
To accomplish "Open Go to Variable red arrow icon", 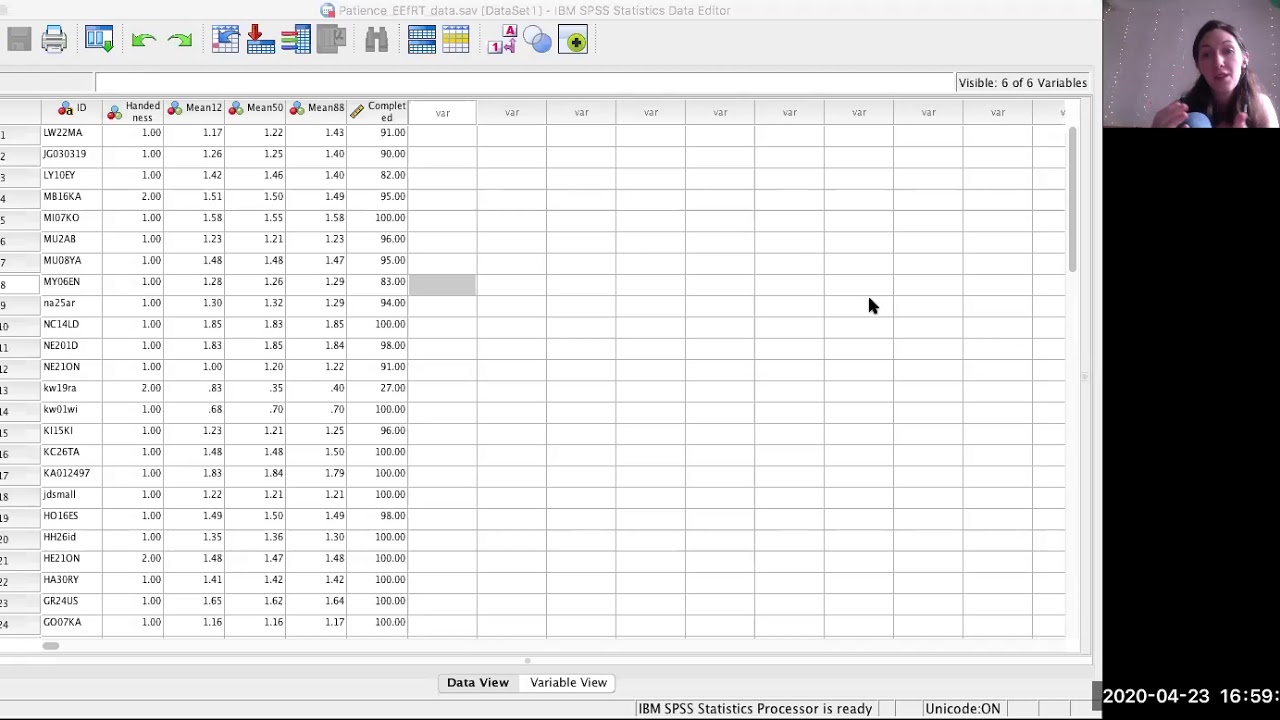I will click(x=260, y=40).
